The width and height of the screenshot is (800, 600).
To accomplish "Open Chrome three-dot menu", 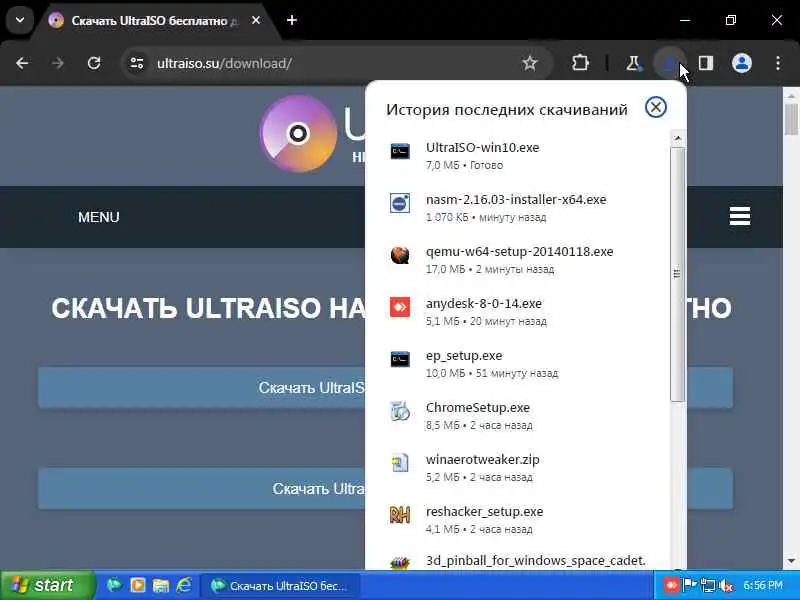I will point(778,63).
